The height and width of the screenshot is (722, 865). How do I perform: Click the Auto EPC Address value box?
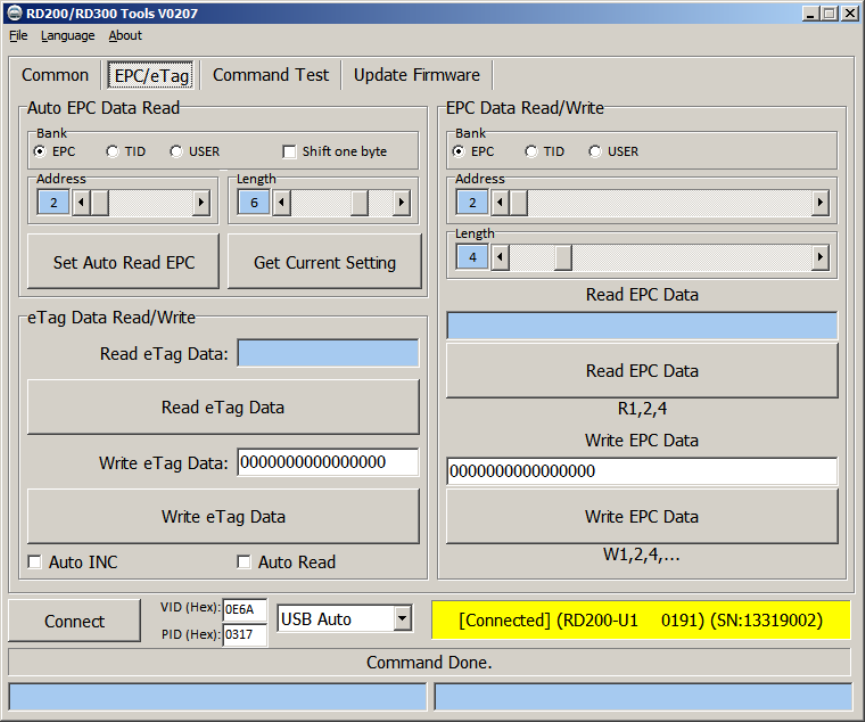click(54, 202)
